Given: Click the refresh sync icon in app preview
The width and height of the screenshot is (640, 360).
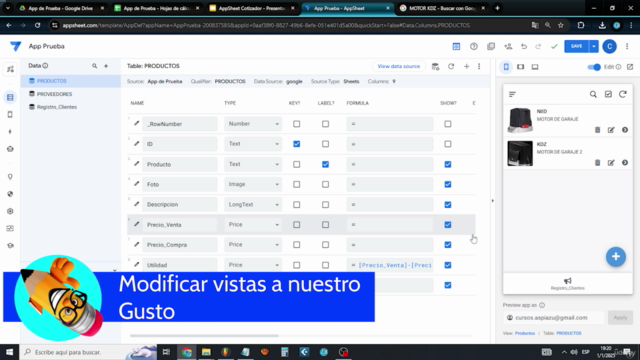Looking at the screenshot, I should [622, 94].
